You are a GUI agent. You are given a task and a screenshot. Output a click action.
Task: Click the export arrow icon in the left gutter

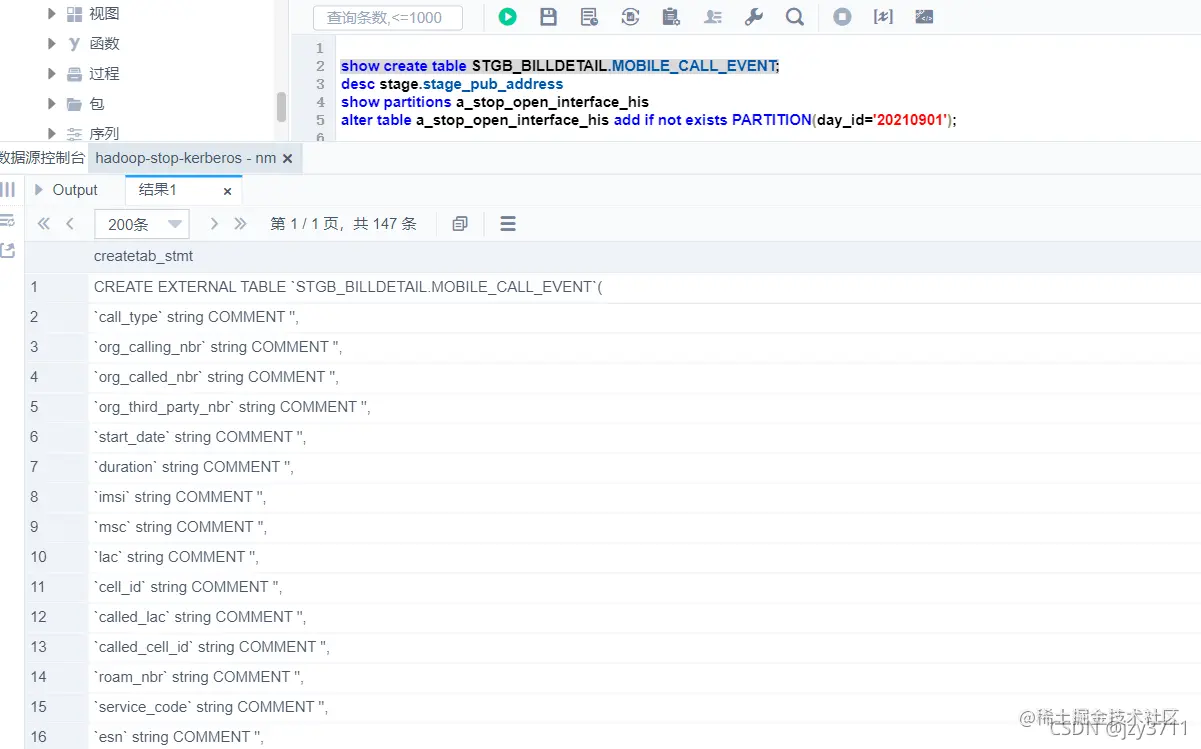coord(7,250)
